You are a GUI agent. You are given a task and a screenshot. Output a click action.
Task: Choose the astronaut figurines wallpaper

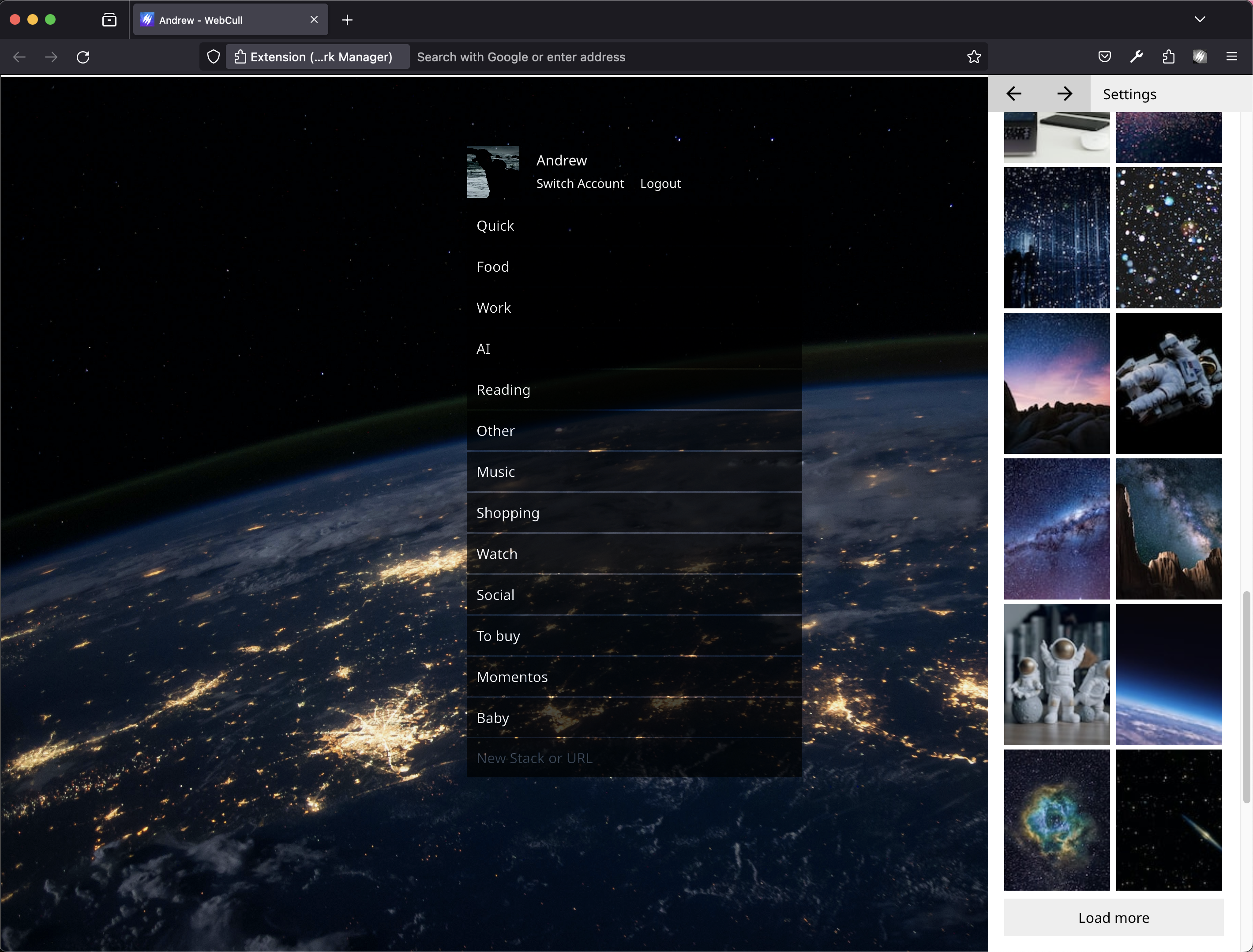pos(1057,675)
